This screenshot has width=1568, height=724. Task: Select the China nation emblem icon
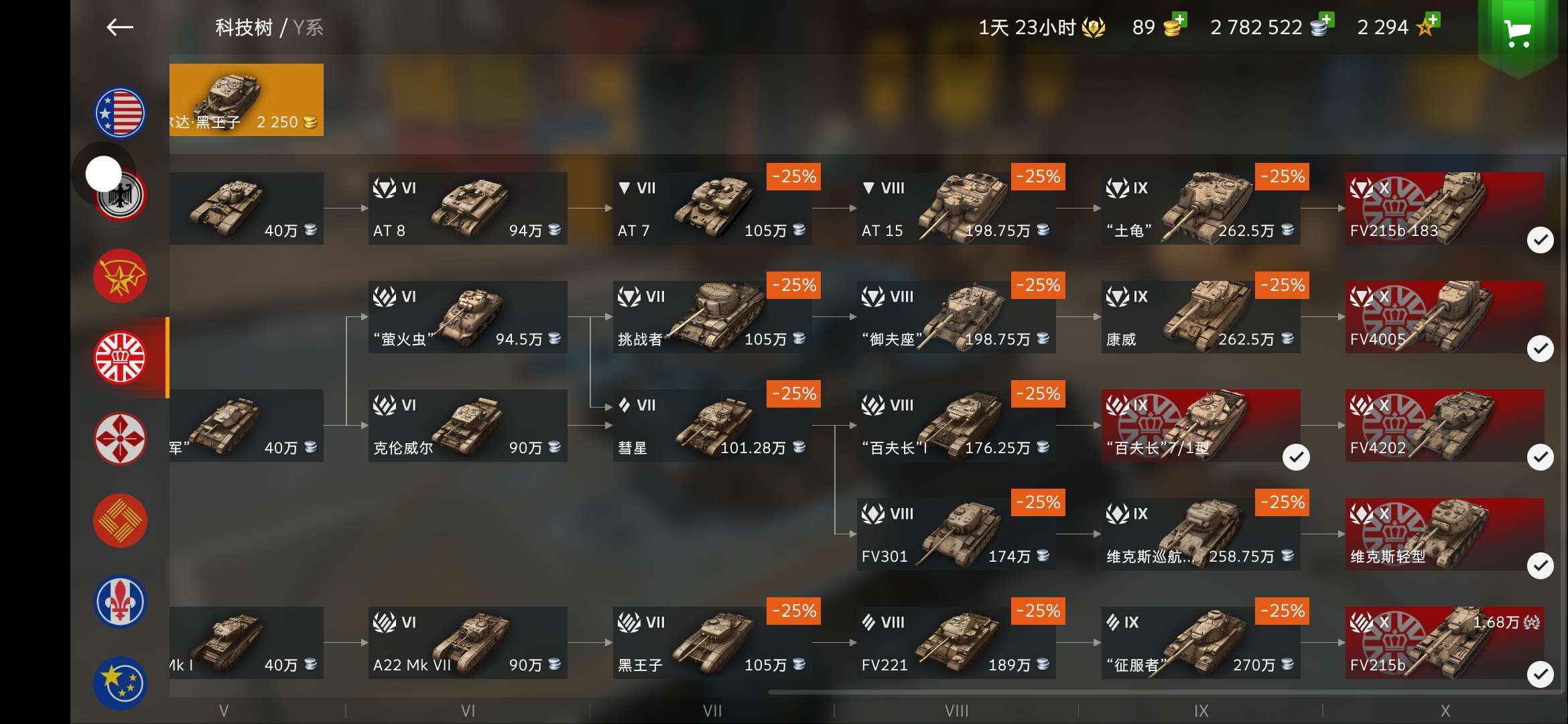[x=120, y=521]
